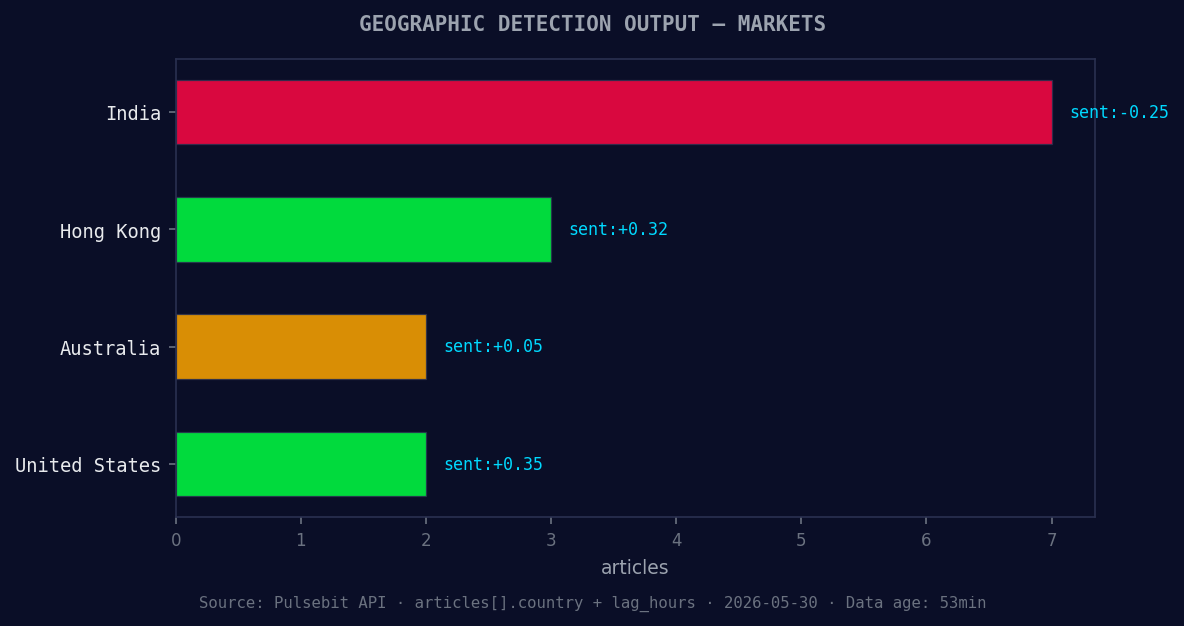
Task: Click the 'sent:-0.25' label
Action: pyautogui.click(x=1119, y=113)
